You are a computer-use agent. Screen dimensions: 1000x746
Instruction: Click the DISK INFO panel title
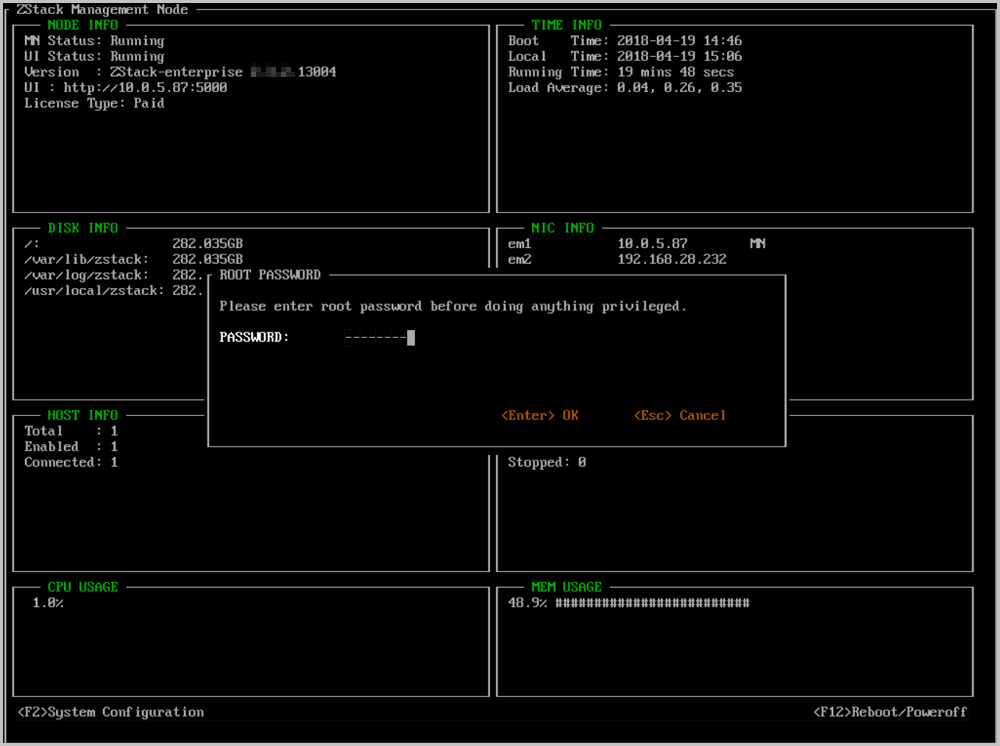(82, 228)
